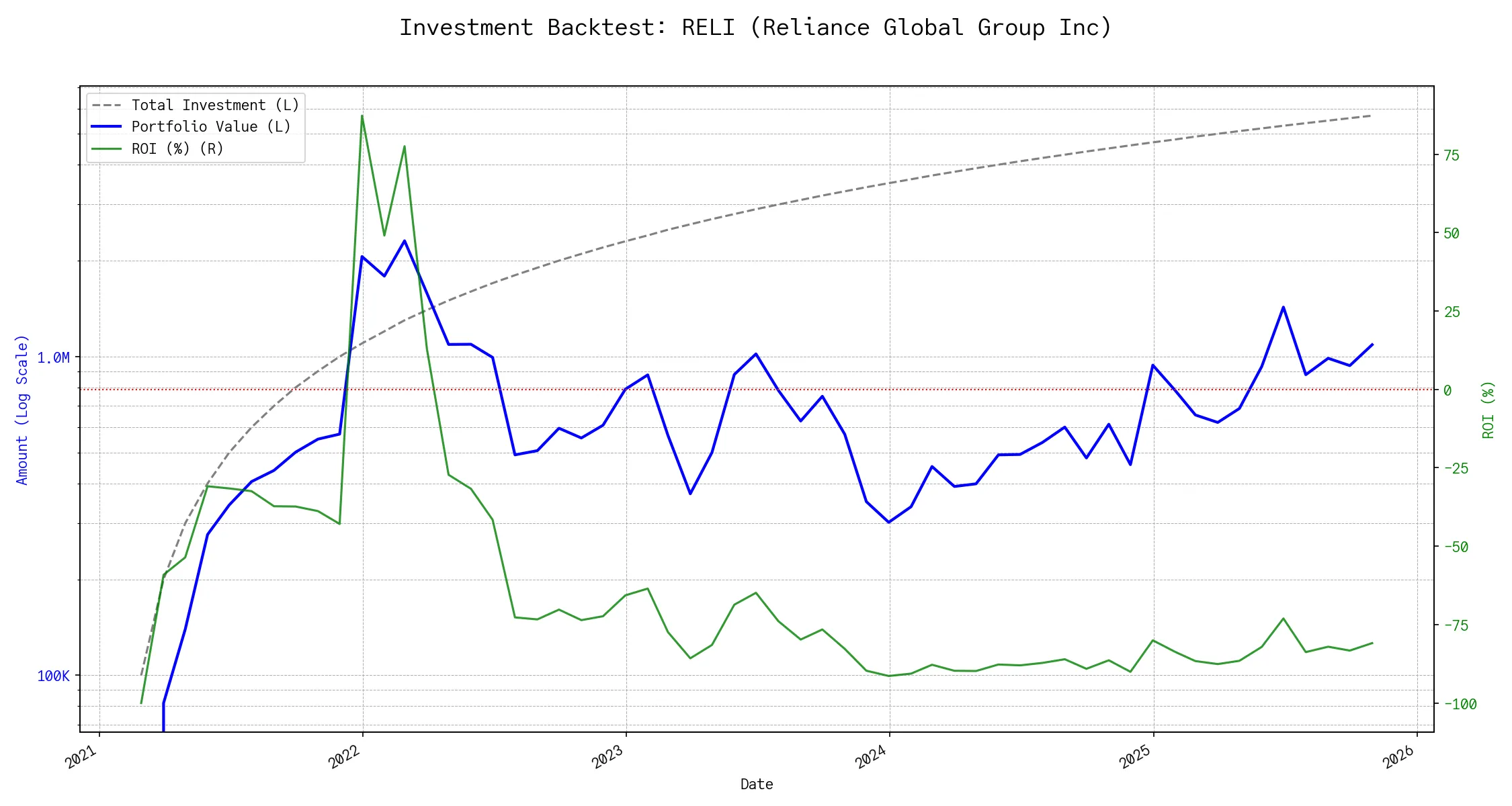The height and width of the screenshot is (806, 1512).
Task: Click the 2022 x-axis tick label
Action: pos(345,757)
